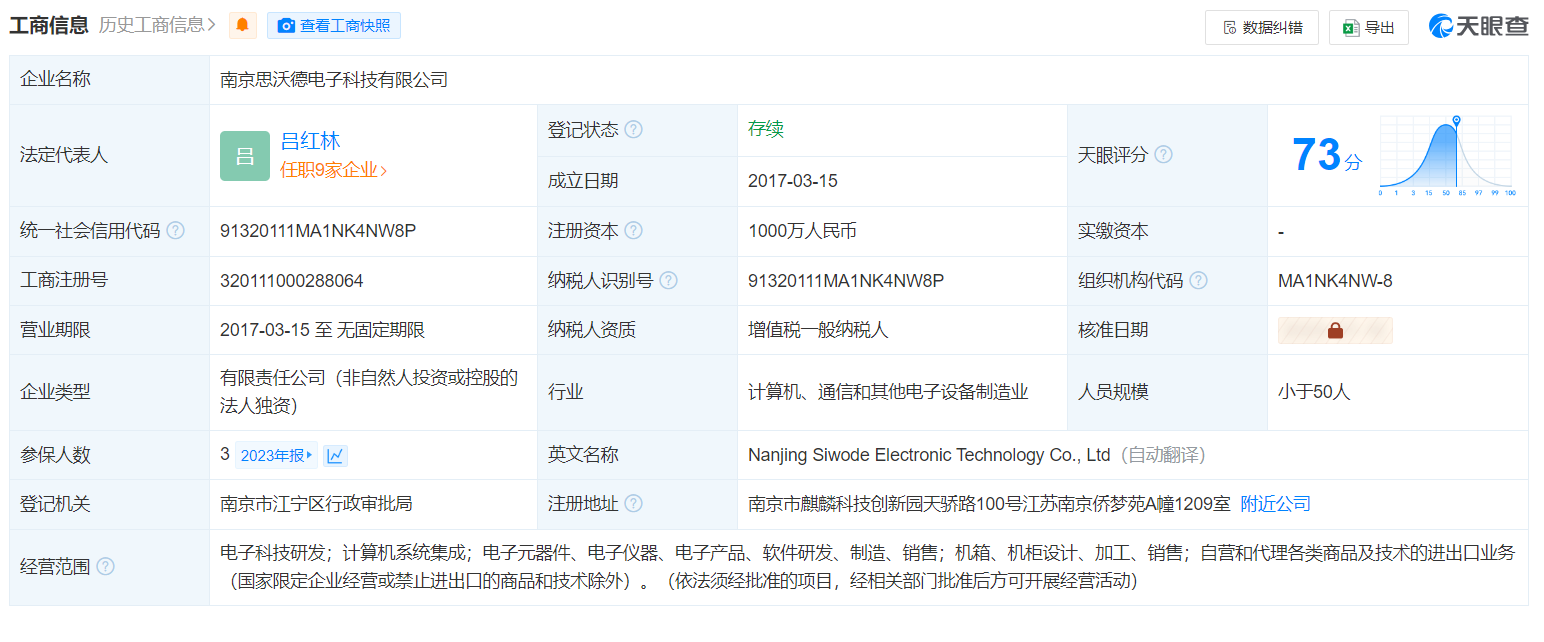Click help icon beside 组织机构代码
The height and width of the screenshot is (642, 1544).
[1198, 281]
